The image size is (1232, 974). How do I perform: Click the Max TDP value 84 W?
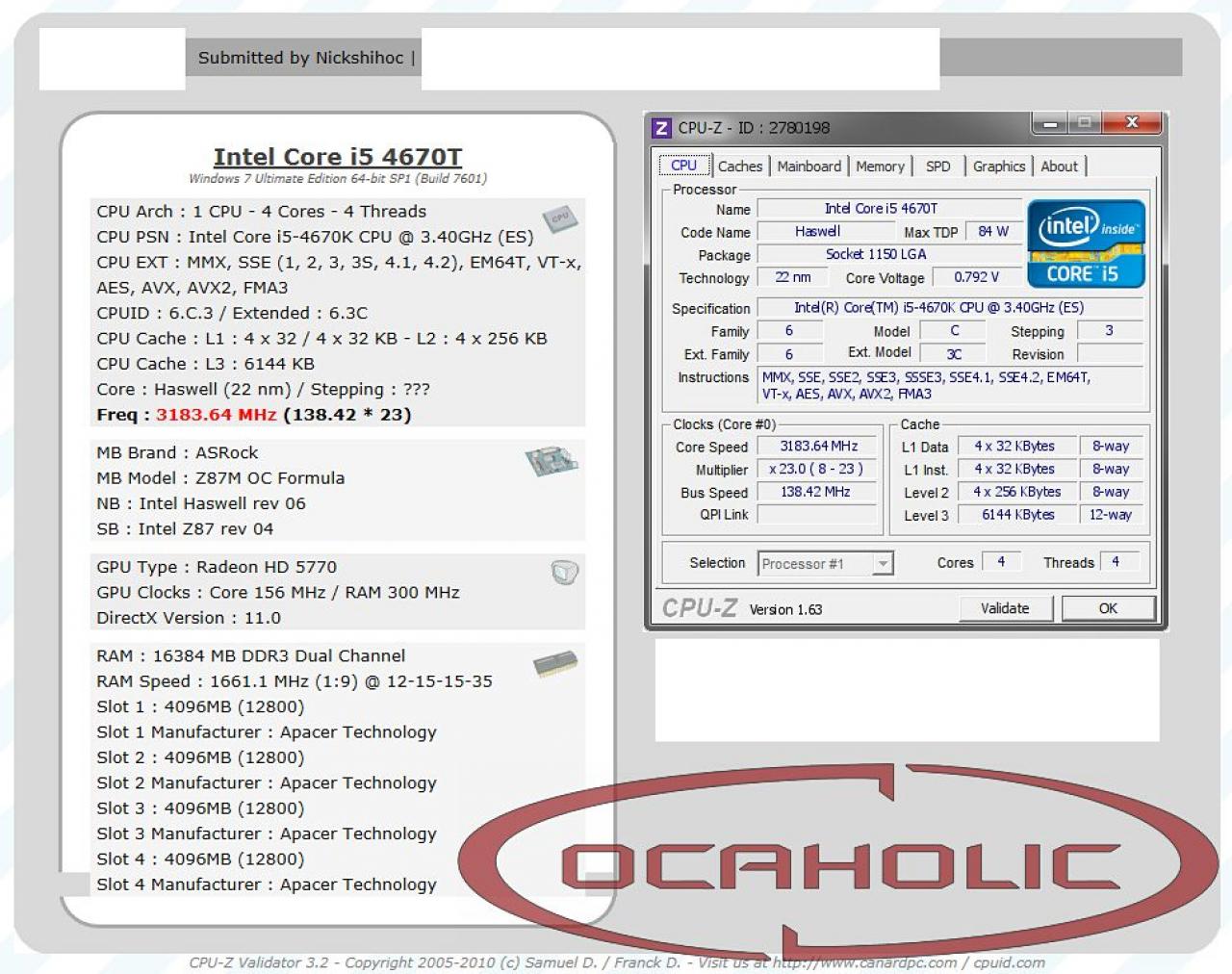[x=993, y=232]
